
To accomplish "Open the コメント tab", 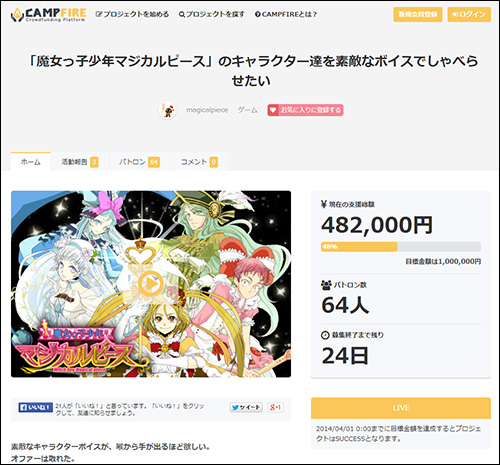I will click(x=199, y=162).
